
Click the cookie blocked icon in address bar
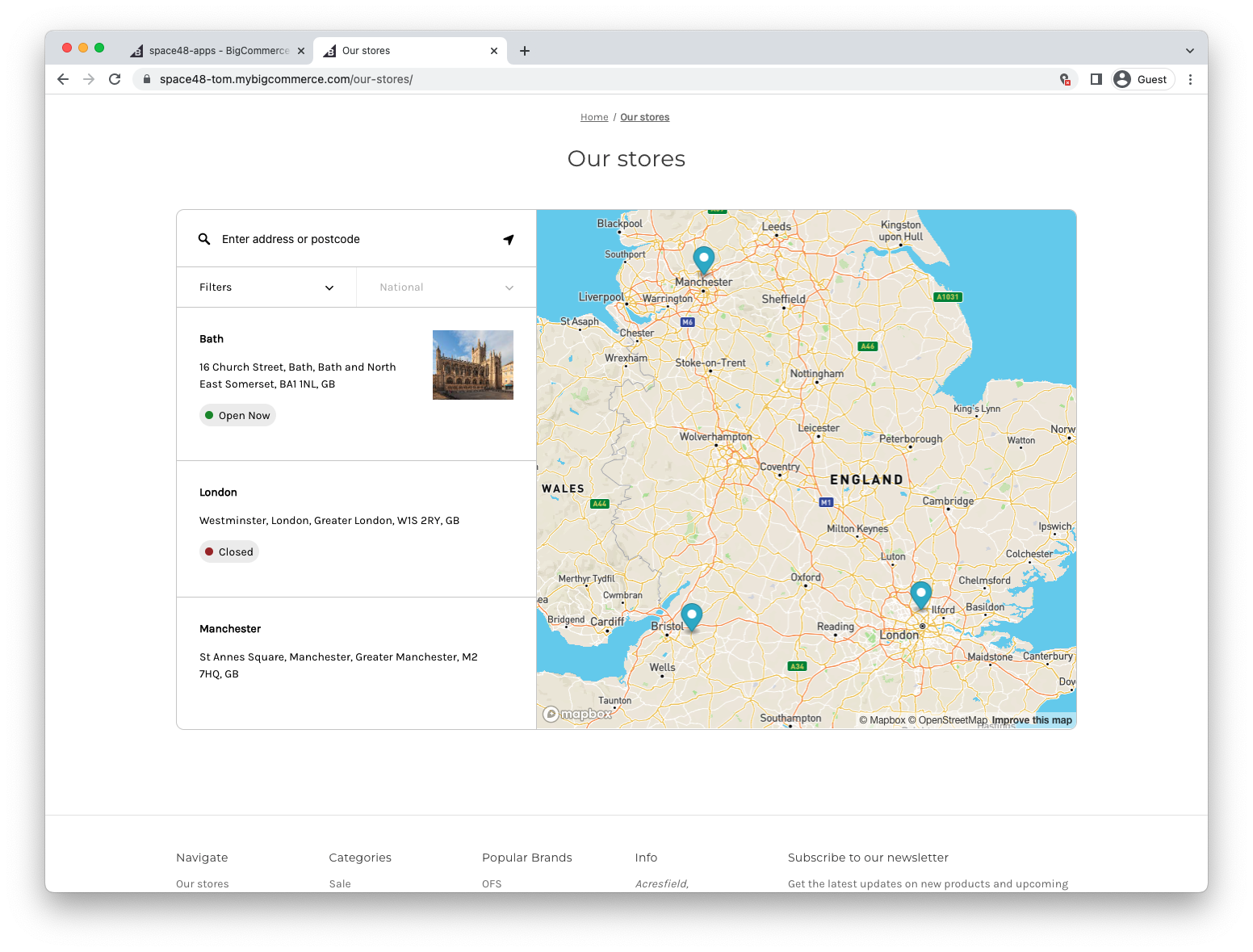click(1065, 79)
